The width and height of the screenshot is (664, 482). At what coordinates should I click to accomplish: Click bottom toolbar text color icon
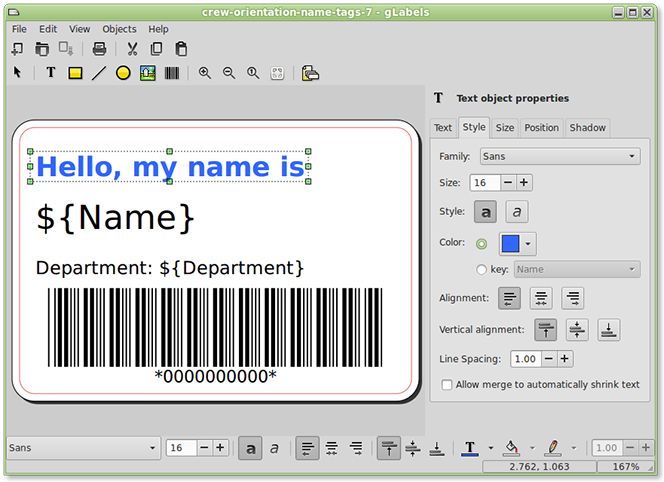pyautogui.click(x=470, y=448)
